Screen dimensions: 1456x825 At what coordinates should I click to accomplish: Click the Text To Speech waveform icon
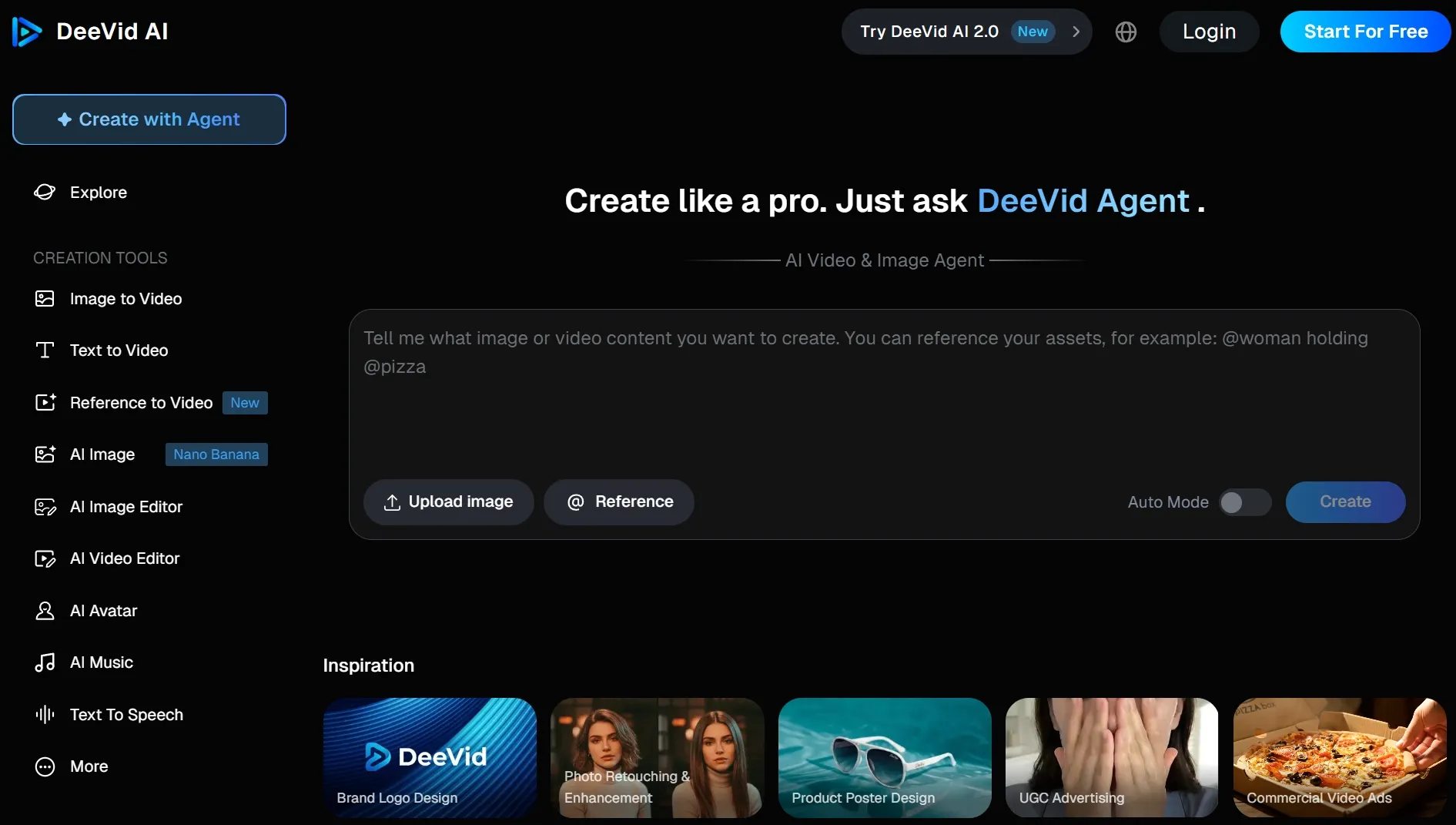pos(45,715)
